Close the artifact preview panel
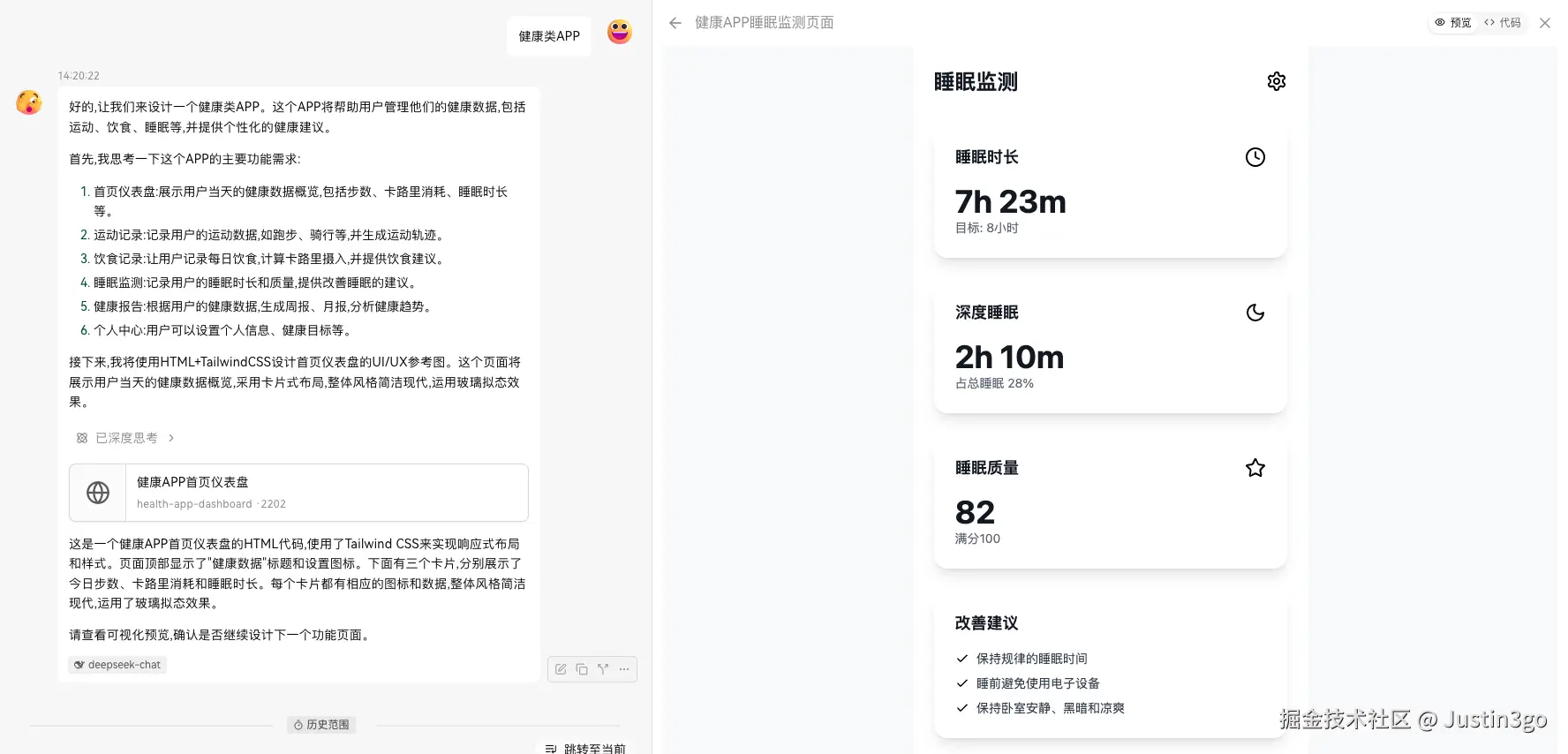This screenshot has height=754, width=1568. point(1545,23)
